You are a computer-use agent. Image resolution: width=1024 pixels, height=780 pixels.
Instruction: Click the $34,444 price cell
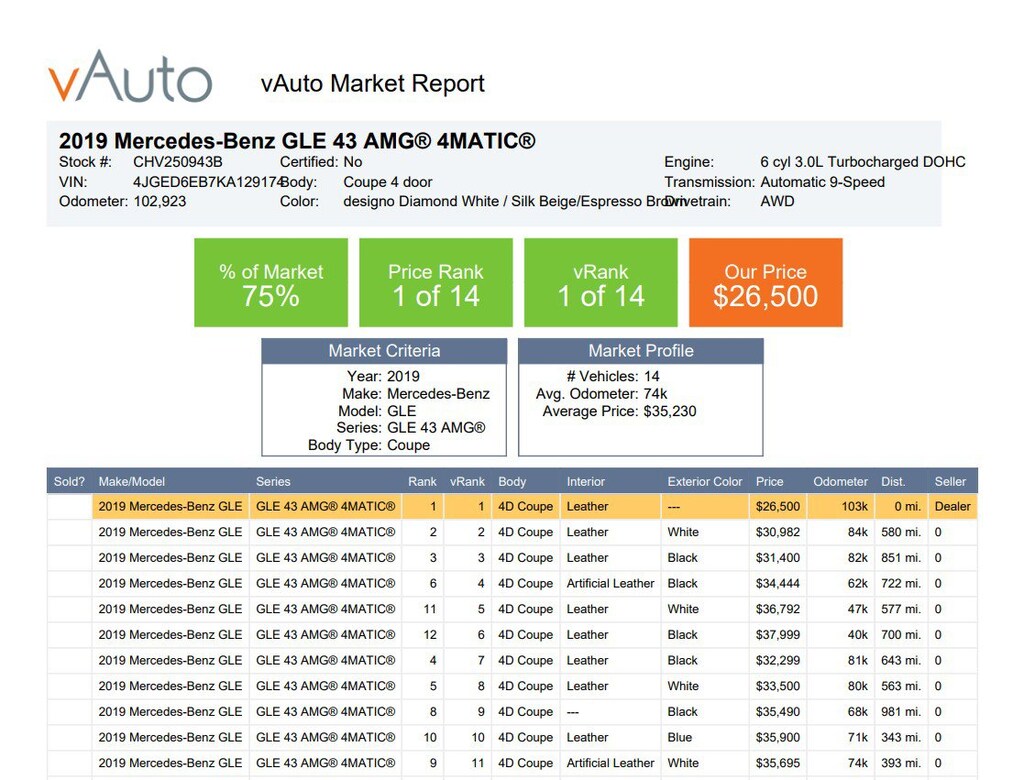777,584
